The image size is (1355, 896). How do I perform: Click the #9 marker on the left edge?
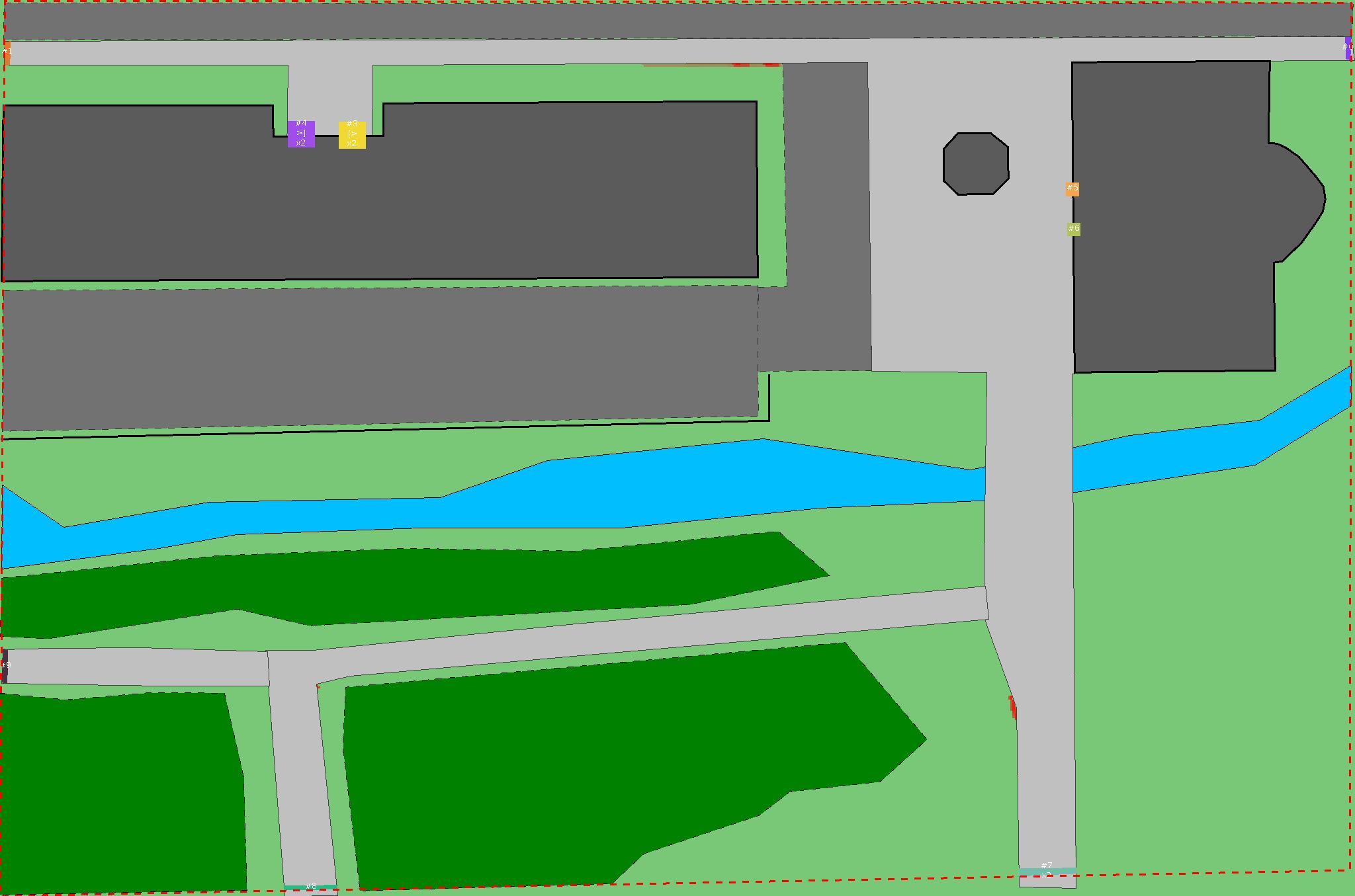point(5,665)
